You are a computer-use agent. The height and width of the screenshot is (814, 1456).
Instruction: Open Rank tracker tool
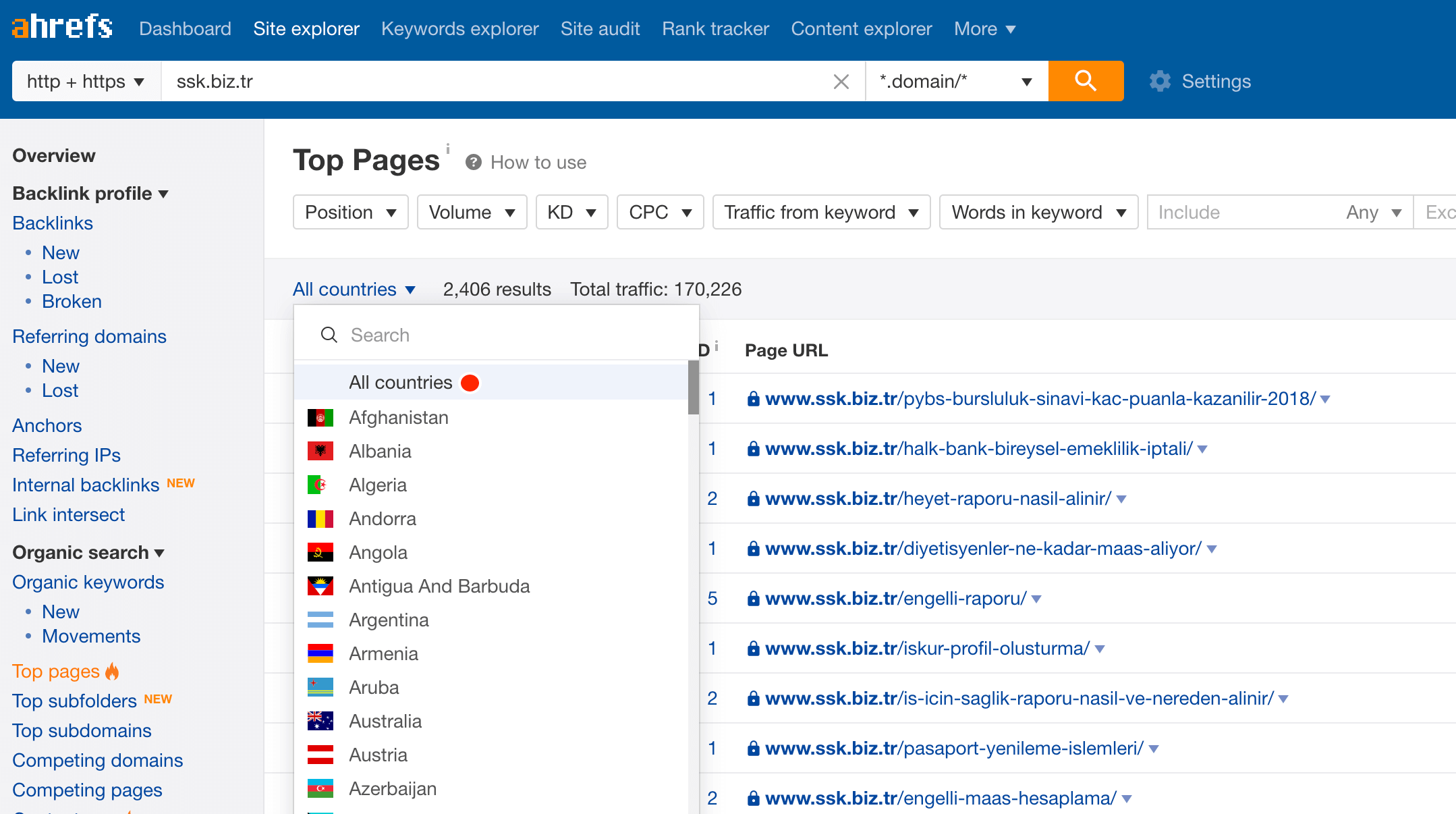714,28
